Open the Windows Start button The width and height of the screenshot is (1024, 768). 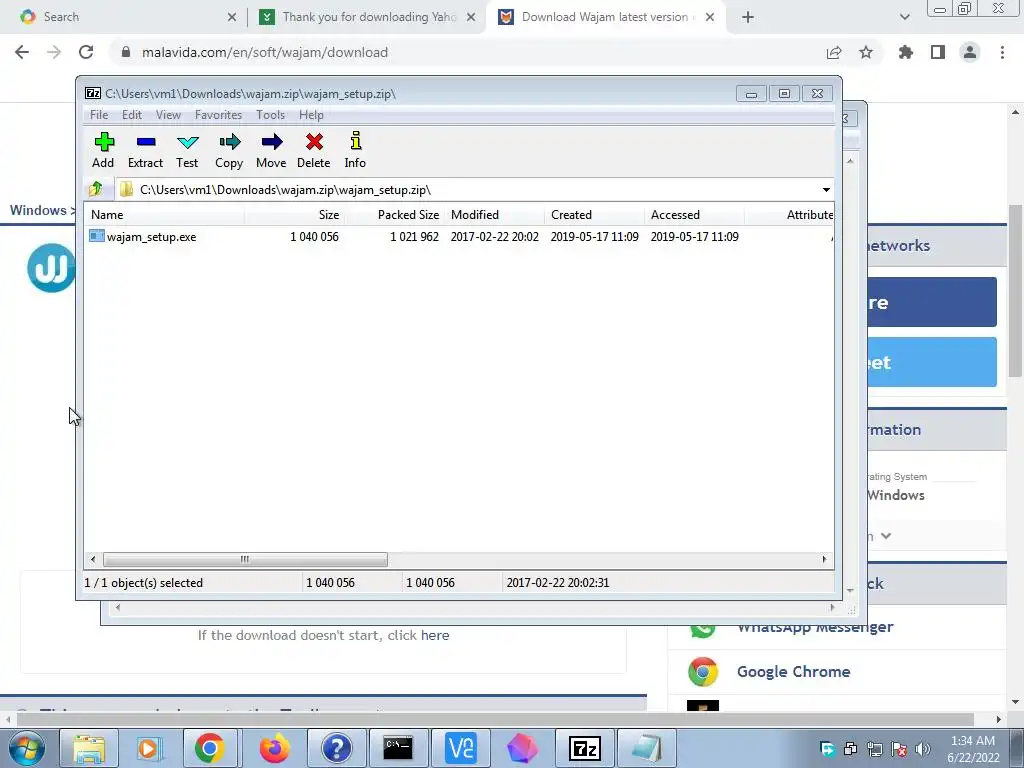click(26, 748)
